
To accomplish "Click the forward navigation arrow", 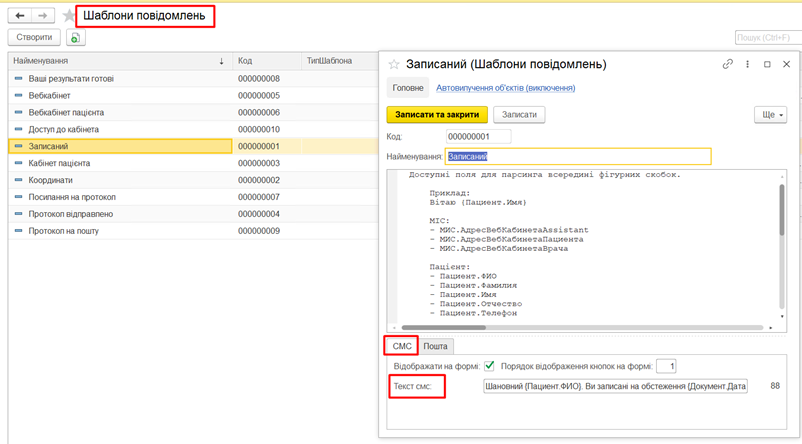I will (x=43, y=16).
